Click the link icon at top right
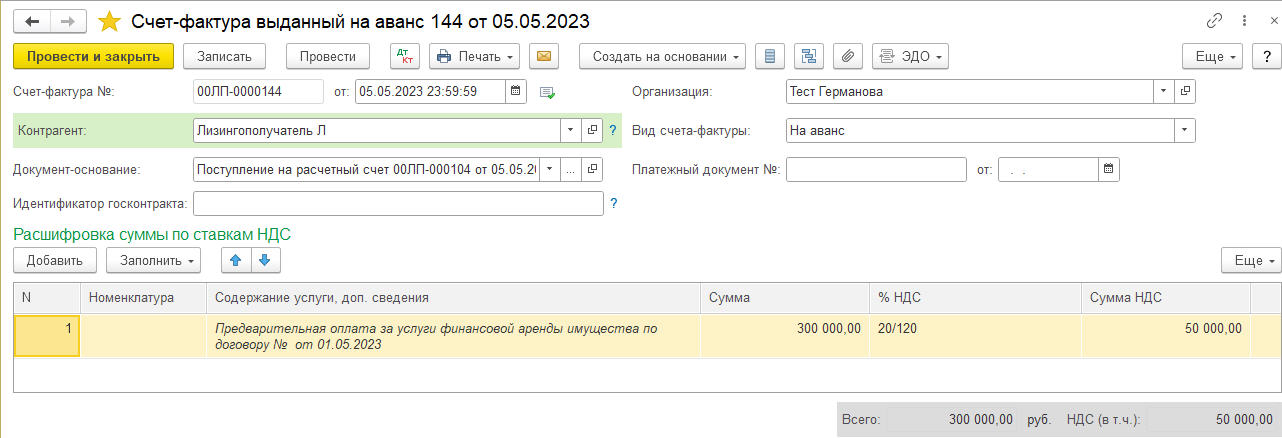This screenshot has height=438, width=1282. point(1215,21)
